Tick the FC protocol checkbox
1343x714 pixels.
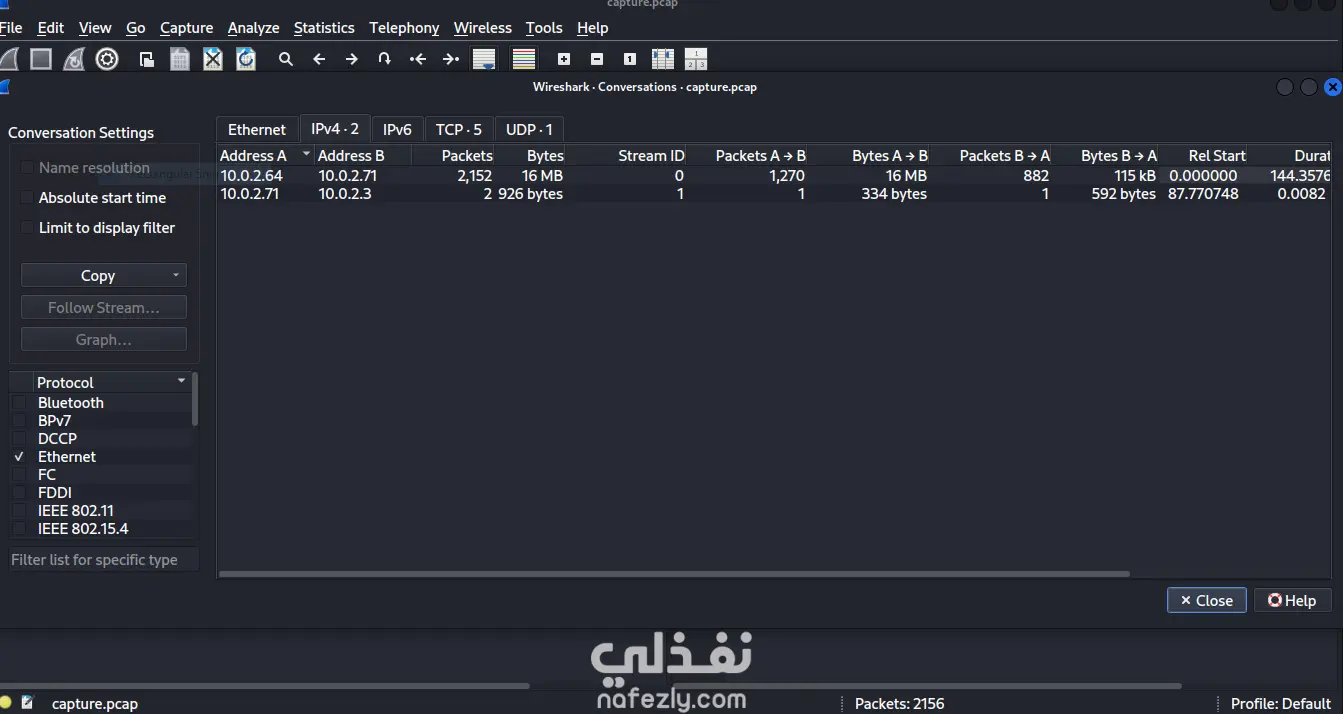[19, 475]
